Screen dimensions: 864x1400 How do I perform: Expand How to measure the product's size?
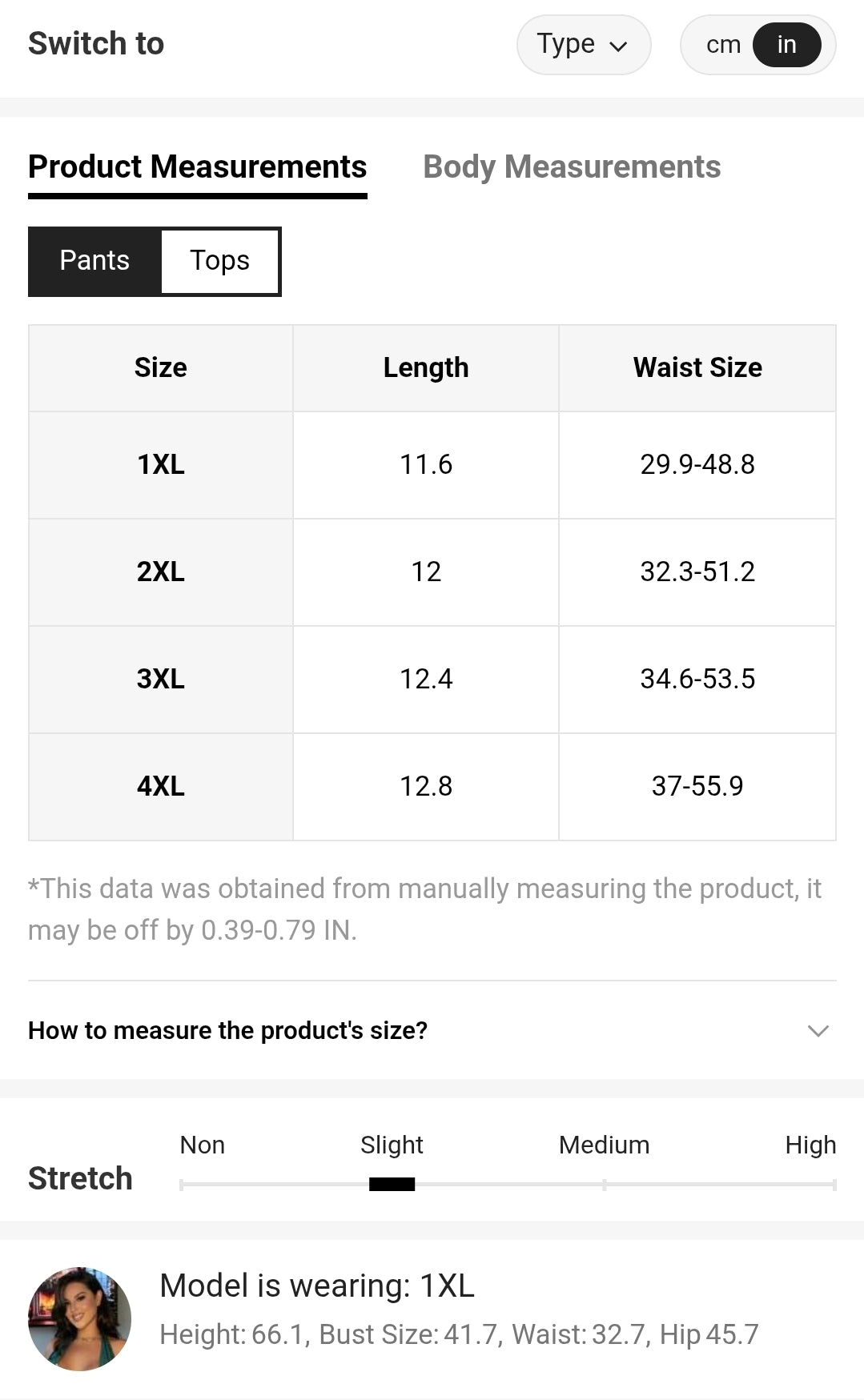tap(228, 1030)
